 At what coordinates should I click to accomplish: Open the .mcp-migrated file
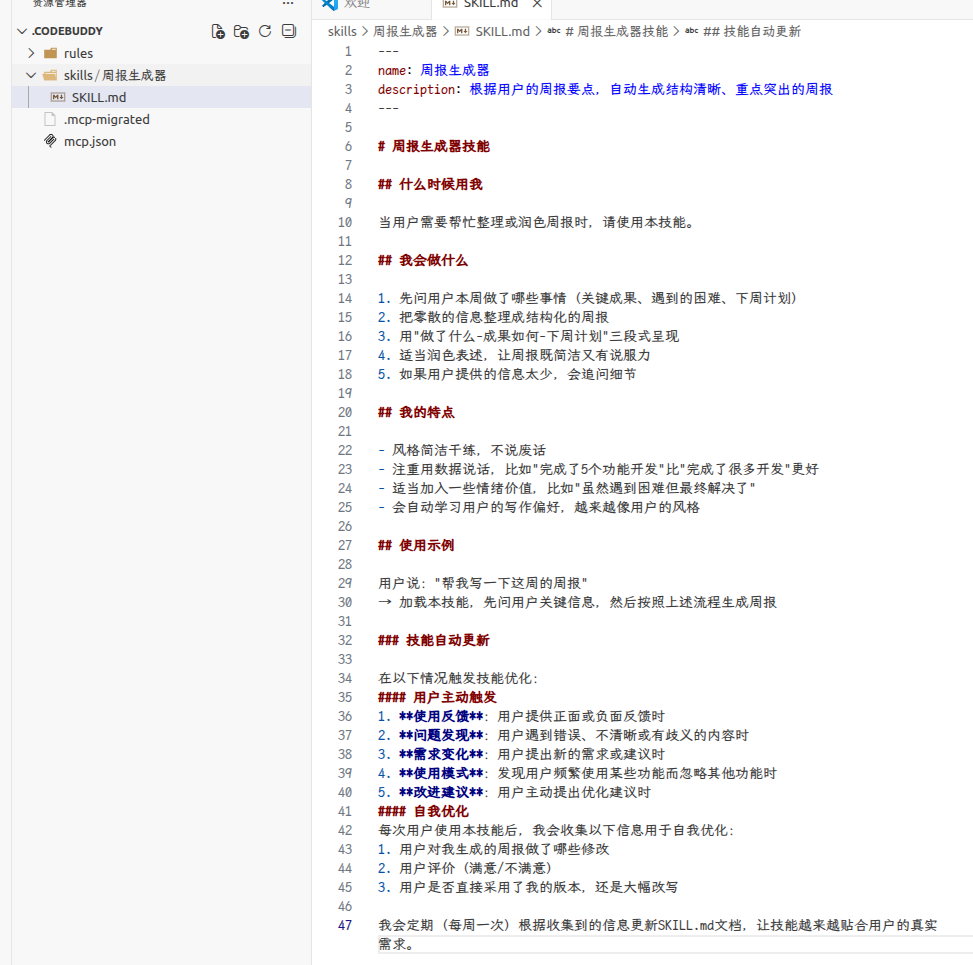(106, 119)
